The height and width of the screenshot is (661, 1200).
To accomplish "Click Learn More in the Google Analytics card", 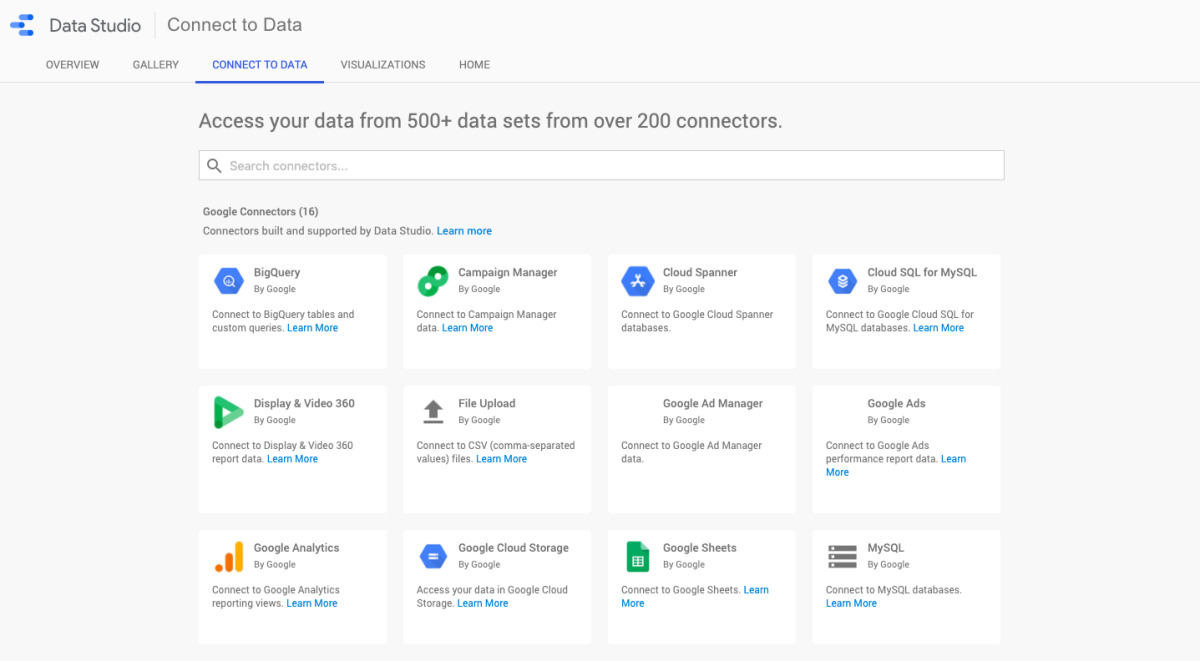I will [x=312, y=603].
